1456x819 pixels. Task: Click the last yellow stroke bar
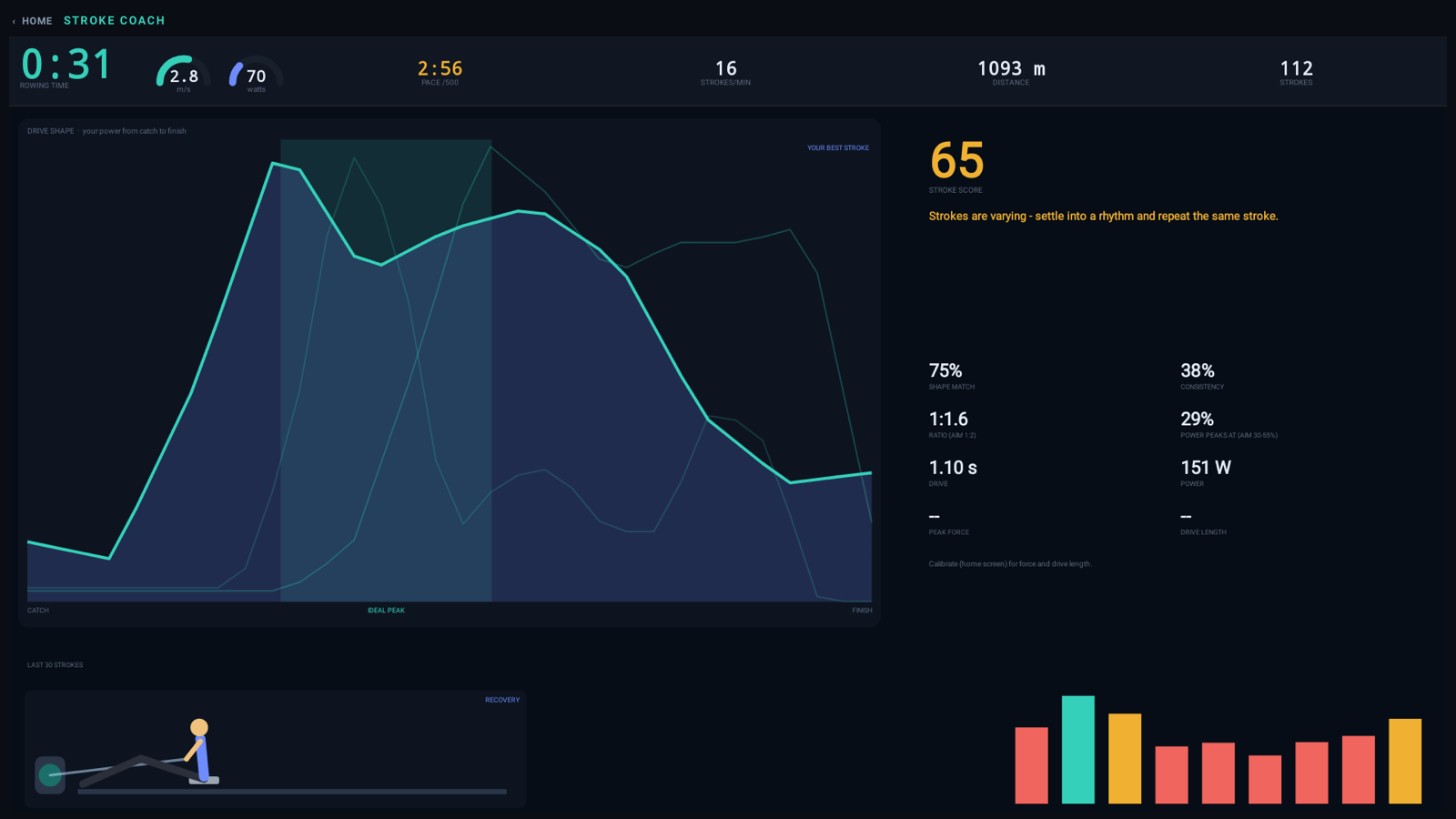click(1405, 761)
